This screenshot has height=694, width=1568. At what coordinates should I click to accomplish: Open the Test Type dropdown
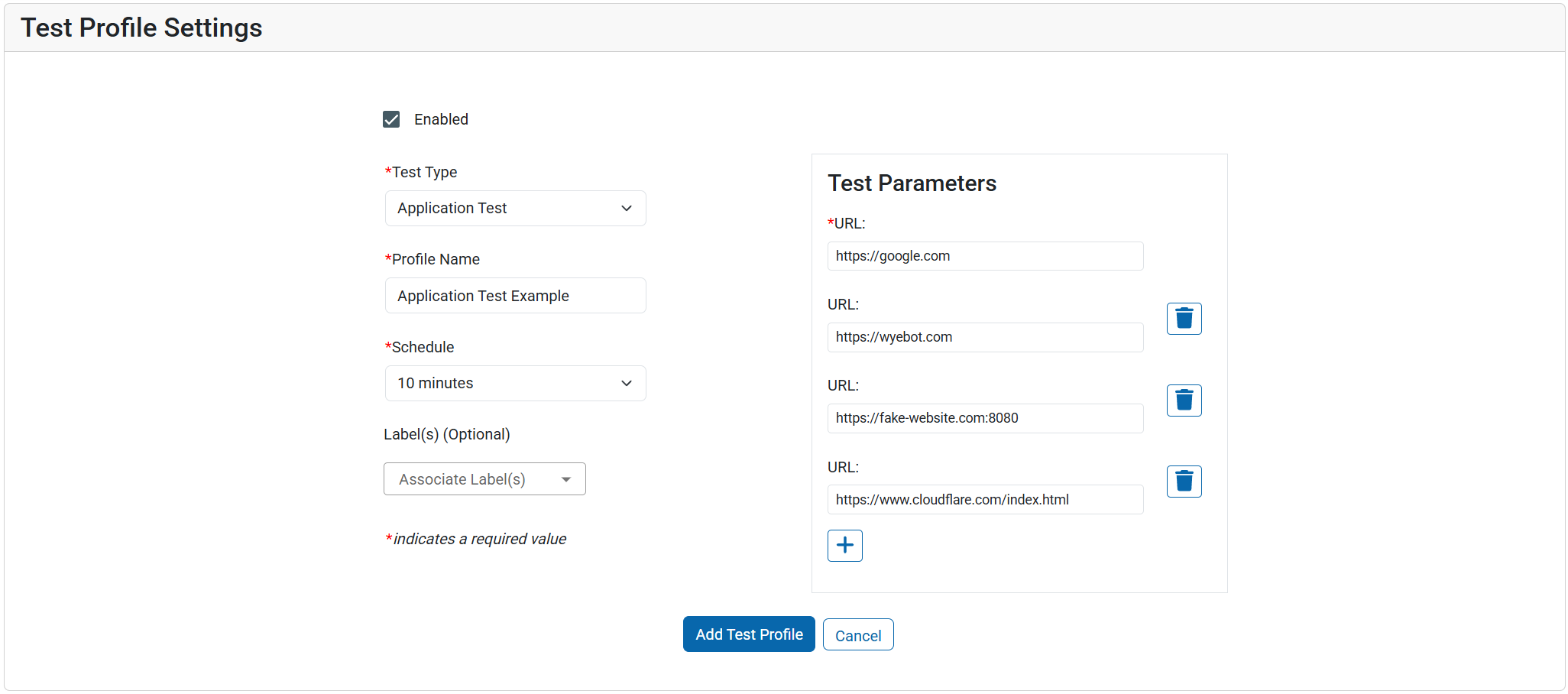click(515, 209)
